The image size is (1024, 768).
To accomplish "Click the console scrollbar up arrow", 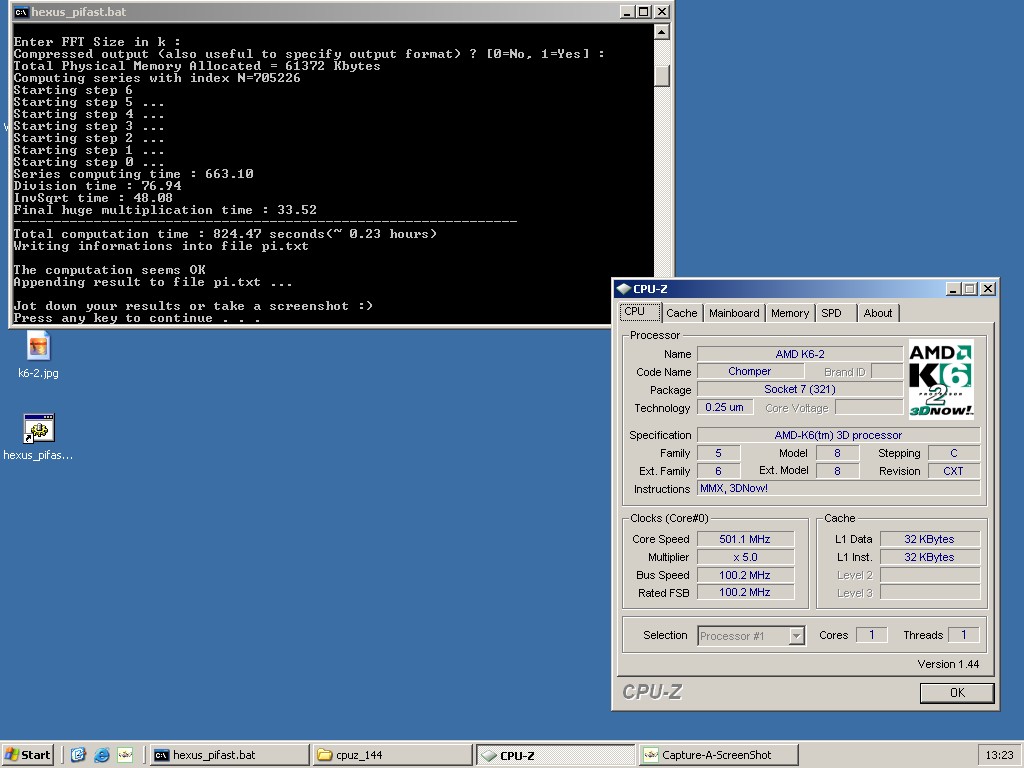I will 662,31.
